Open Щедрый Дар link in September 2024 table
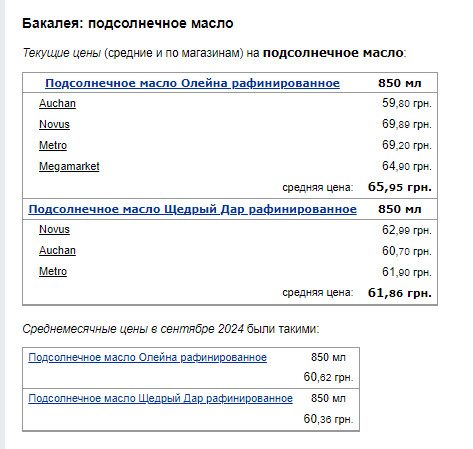The image size is (473, 449). 160,399
